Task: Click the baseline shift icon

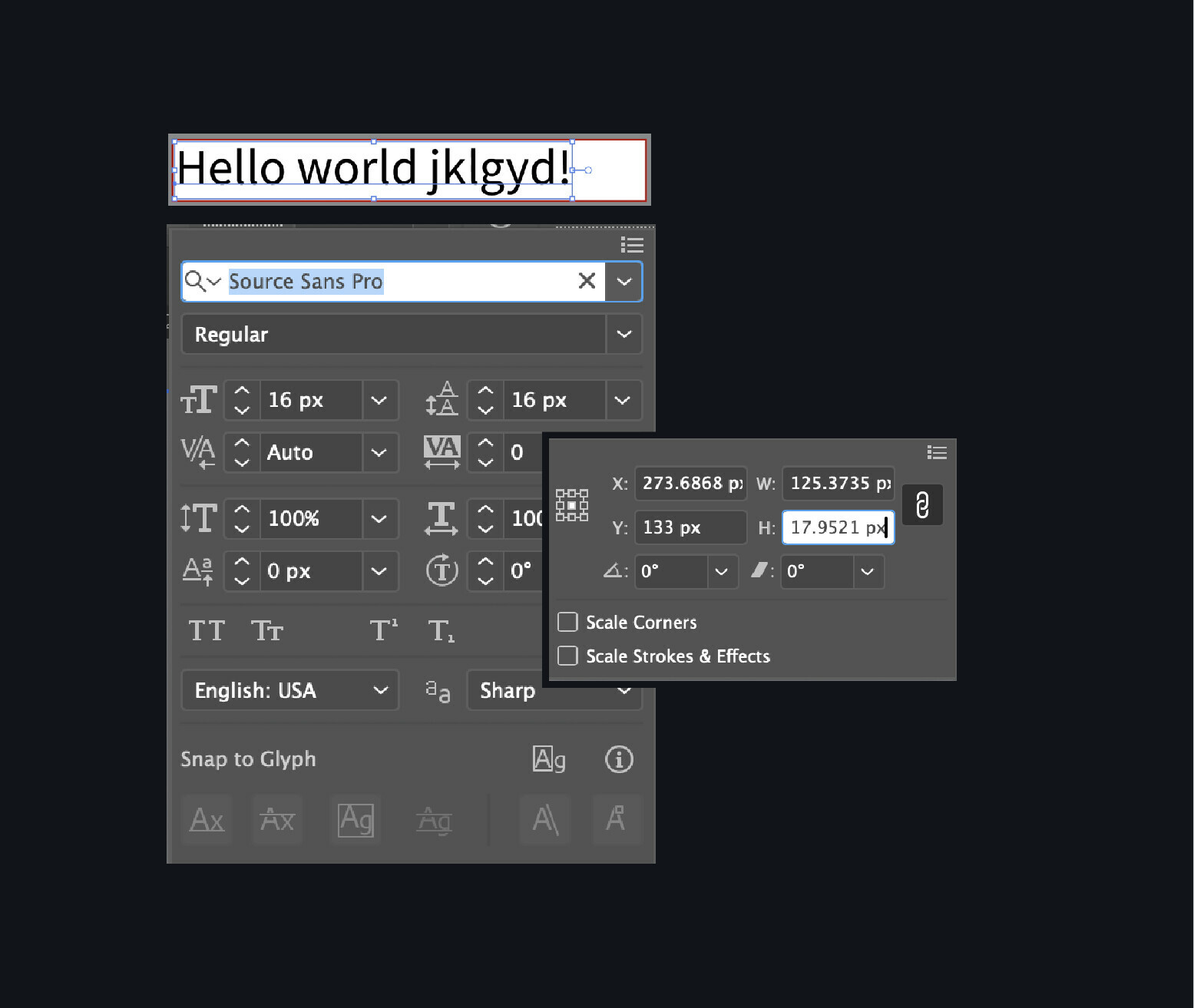Action: pos(198,570)
